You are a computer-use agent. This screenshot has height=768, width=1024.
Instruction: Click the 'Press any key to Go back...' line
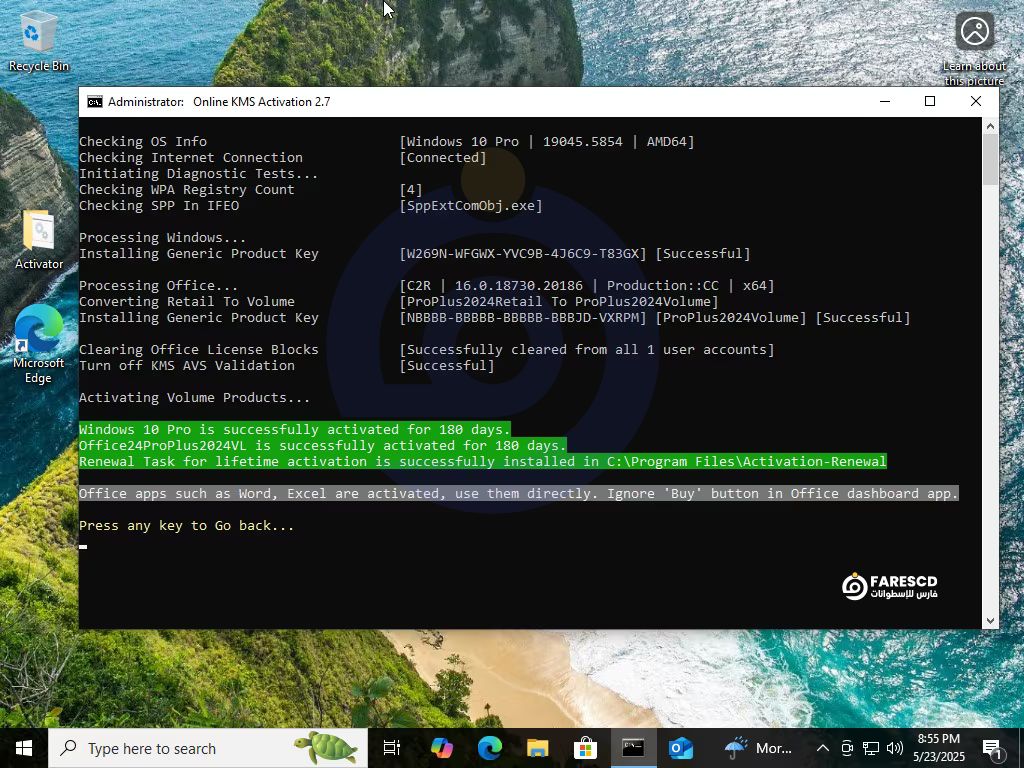(187, 526)
